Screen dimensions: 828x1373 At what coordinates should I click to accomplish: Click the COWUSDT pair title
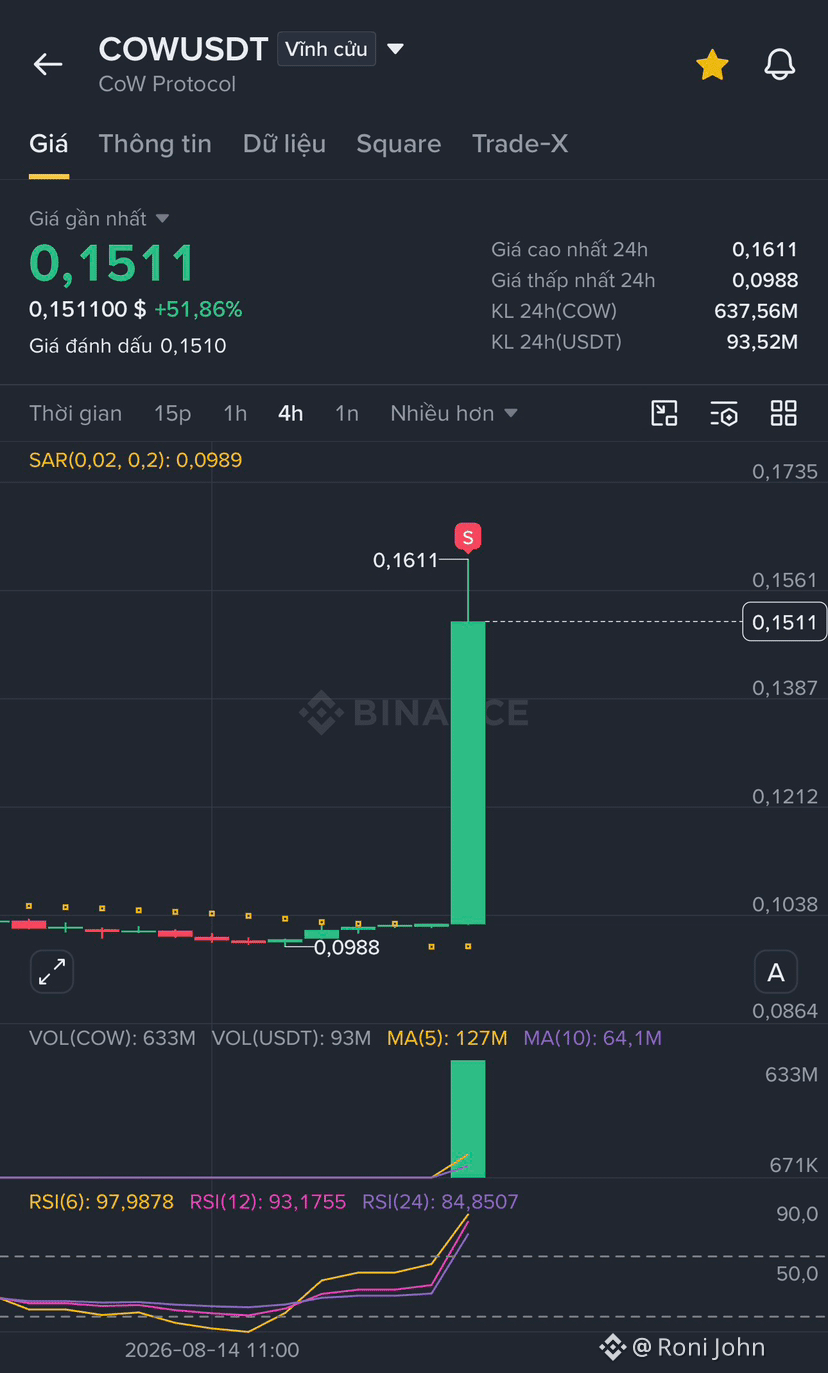[183, 49]
